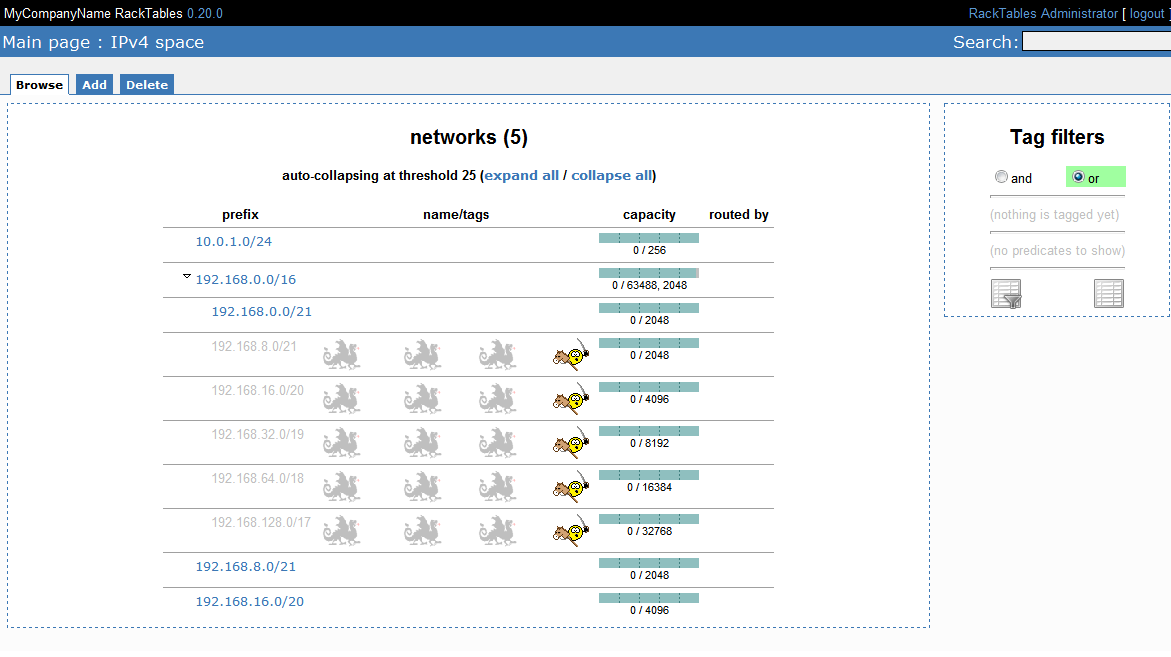Click the table icon with funnel in Tag filters

pos(1005,293)
